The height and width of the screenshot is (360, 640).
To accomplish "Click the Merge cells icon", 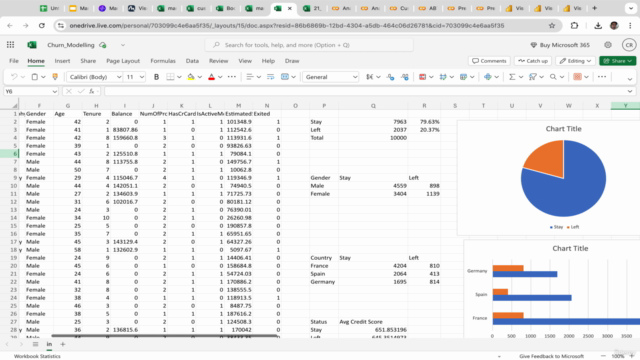I will click(x=285, y=77).
